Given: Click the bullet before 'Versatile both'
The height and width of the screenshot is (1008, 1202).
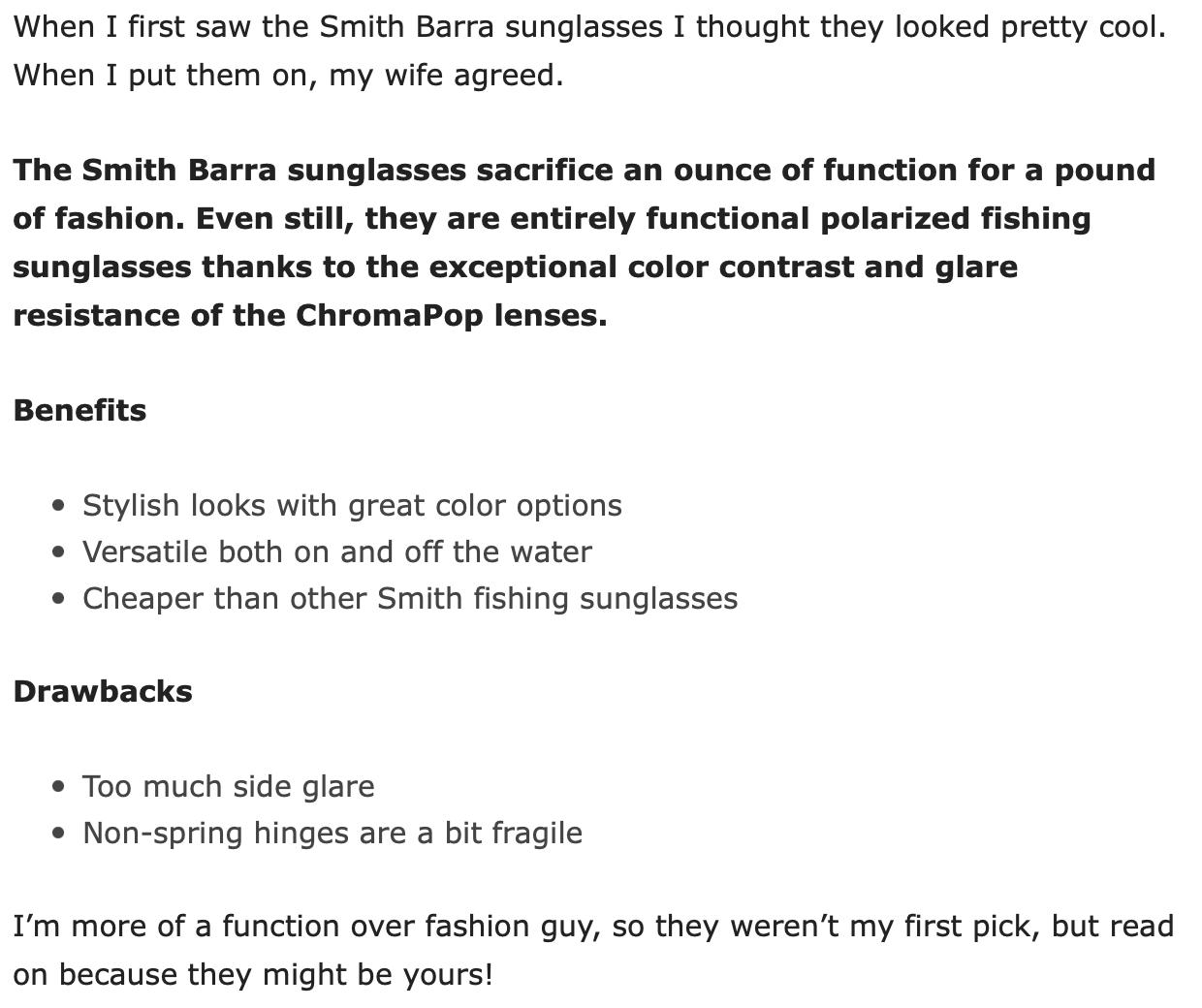Looking at the screenshot, I should (60, 552).
